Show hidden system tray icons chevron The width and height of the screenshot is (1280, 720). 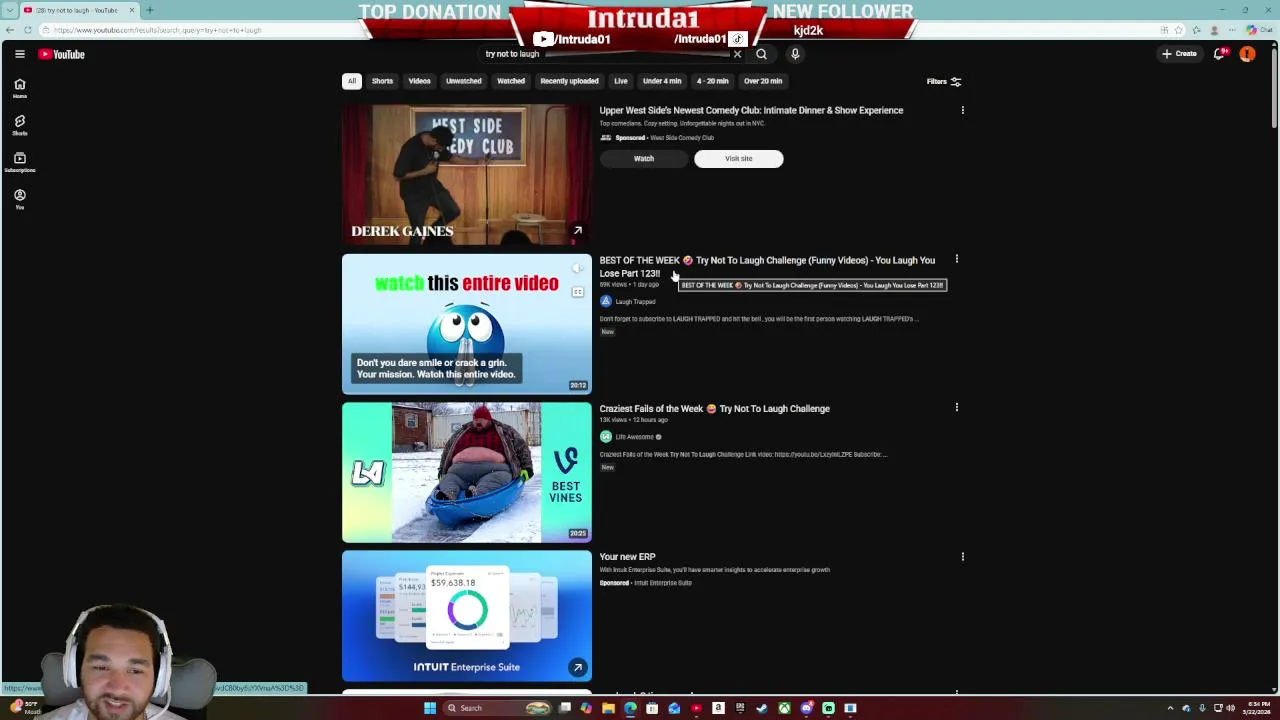tap(1170, 708)
